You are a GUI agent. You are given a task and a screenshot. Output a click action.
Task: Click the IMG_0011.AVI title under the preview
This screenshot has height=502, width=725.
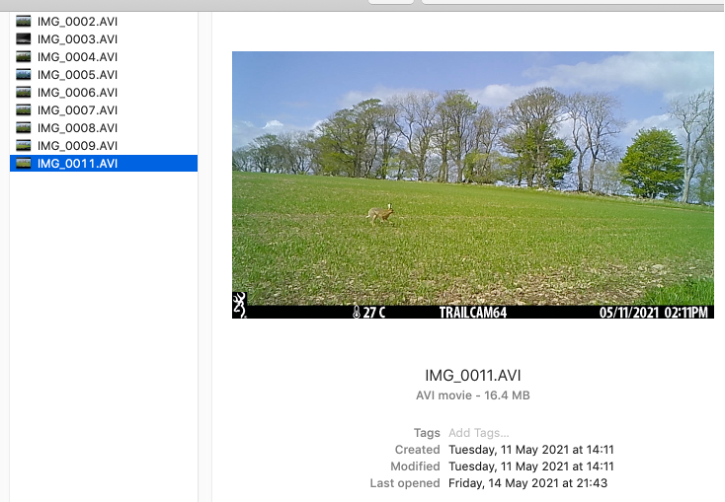click(473, 375)
